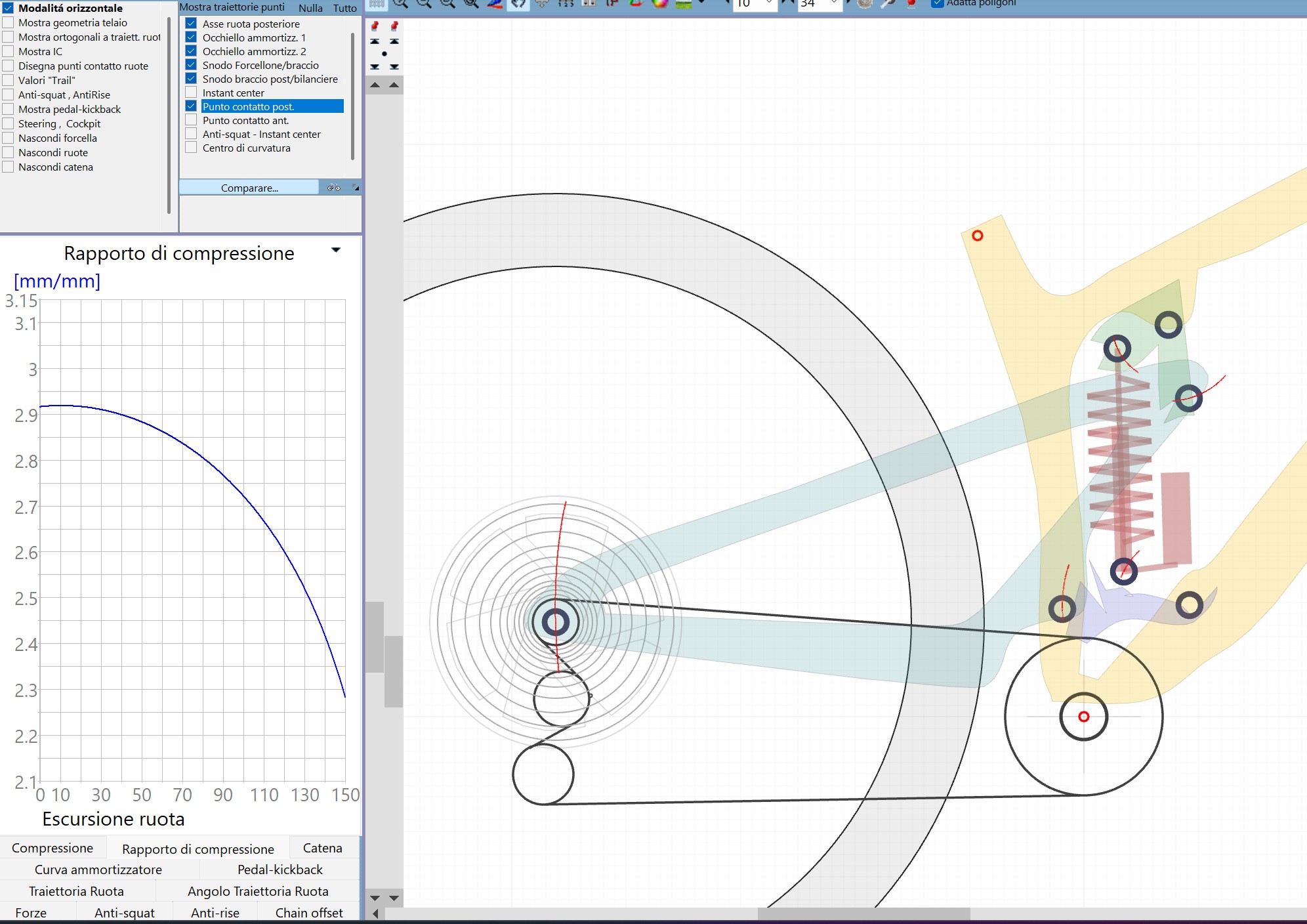
Task: Check Nascondi catena
Action: (x=9, y=167)
